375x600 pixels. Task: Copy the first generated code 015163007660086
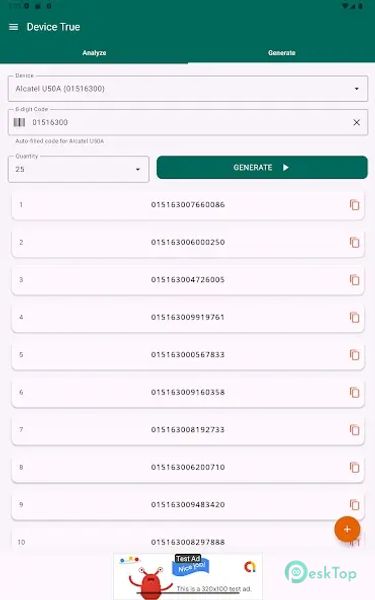pos(354,205)
